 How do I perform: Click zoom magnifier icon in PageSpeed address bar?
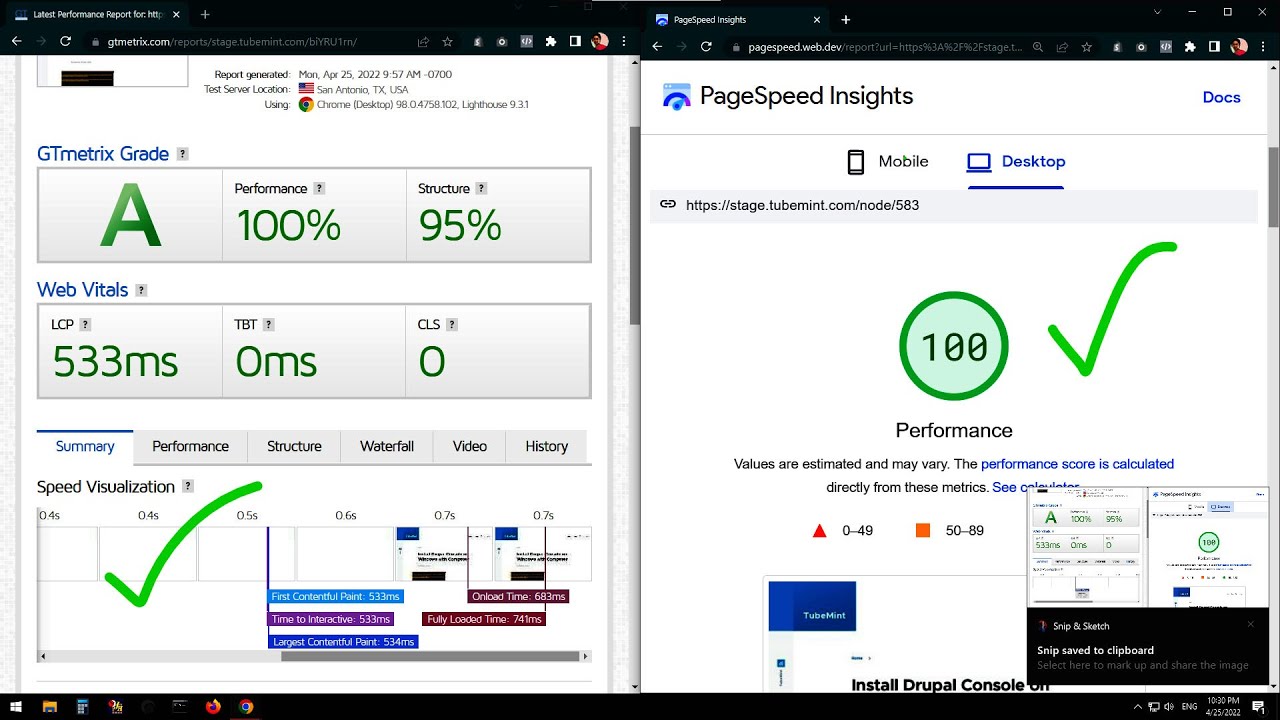point(1039,47)
